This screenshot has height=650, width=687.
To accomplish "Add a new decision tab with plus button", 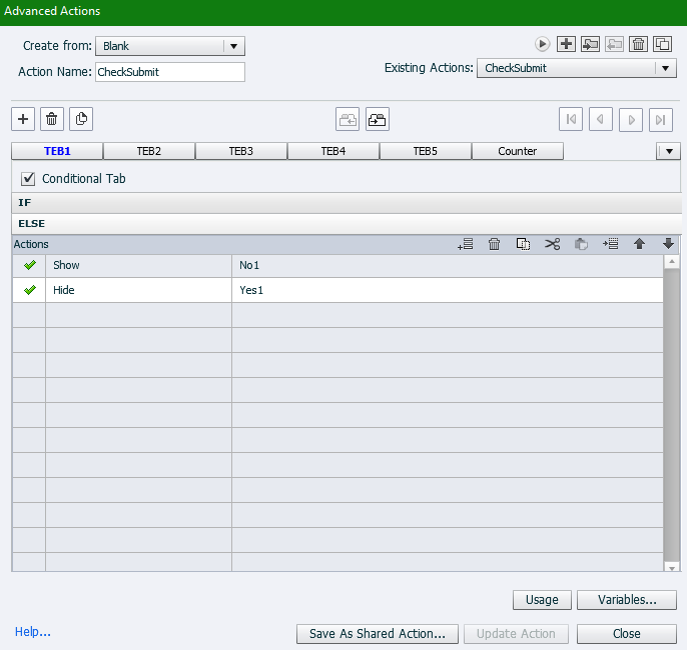I will pos(23,119).
